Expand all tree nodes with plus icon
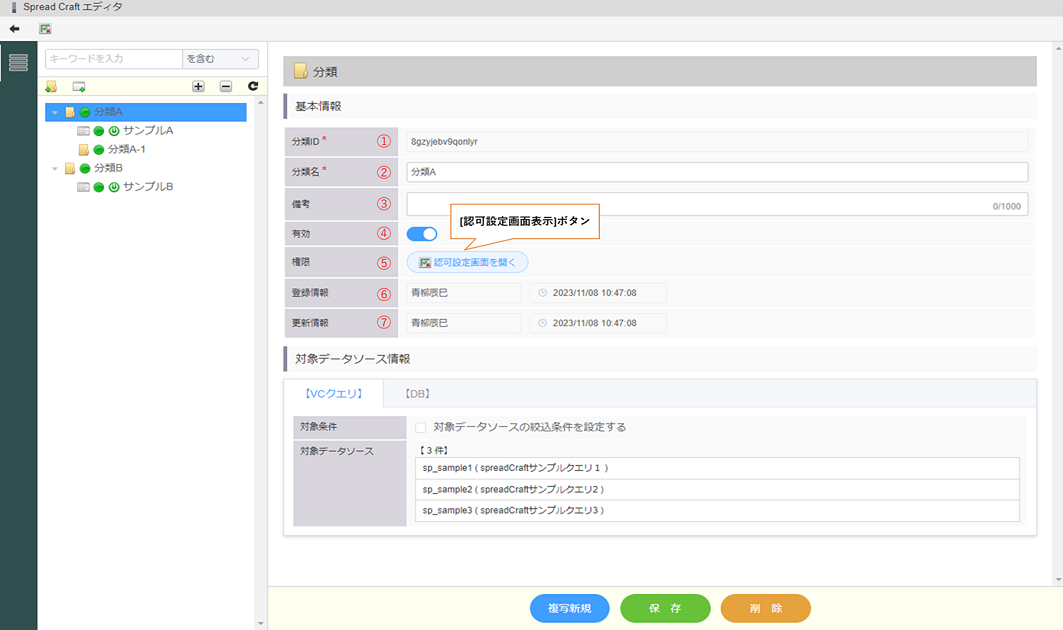The height and width of the screenshot is (630, 1063). (x=198, y=87)
